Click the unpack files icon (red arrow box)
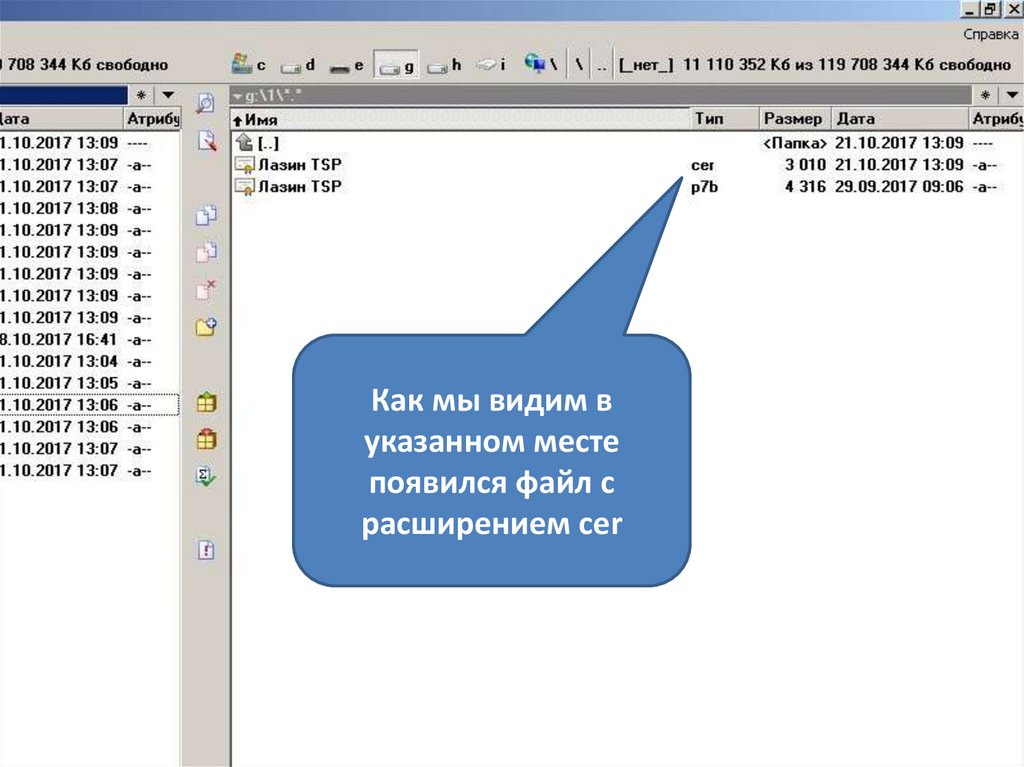The image size is (1024, 767). pos(206,439)
